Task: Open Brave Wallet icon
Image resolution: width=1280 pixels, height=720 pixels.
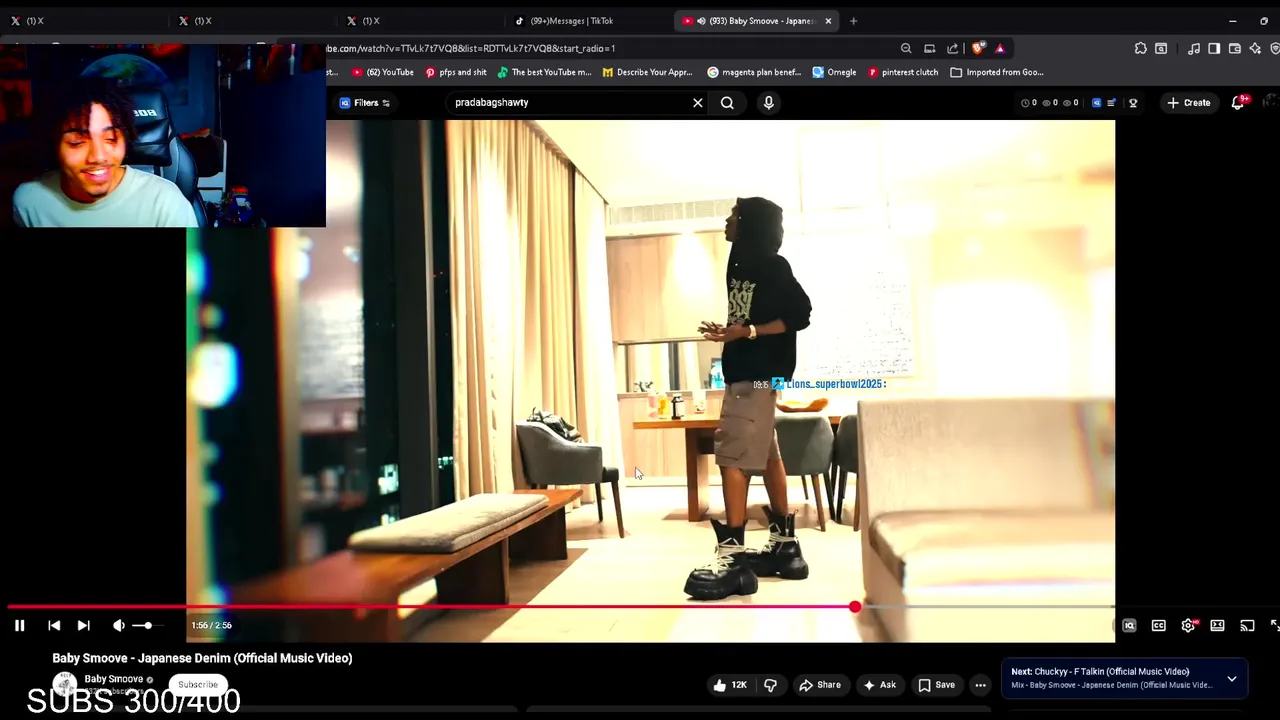Action: [1234, 48]
